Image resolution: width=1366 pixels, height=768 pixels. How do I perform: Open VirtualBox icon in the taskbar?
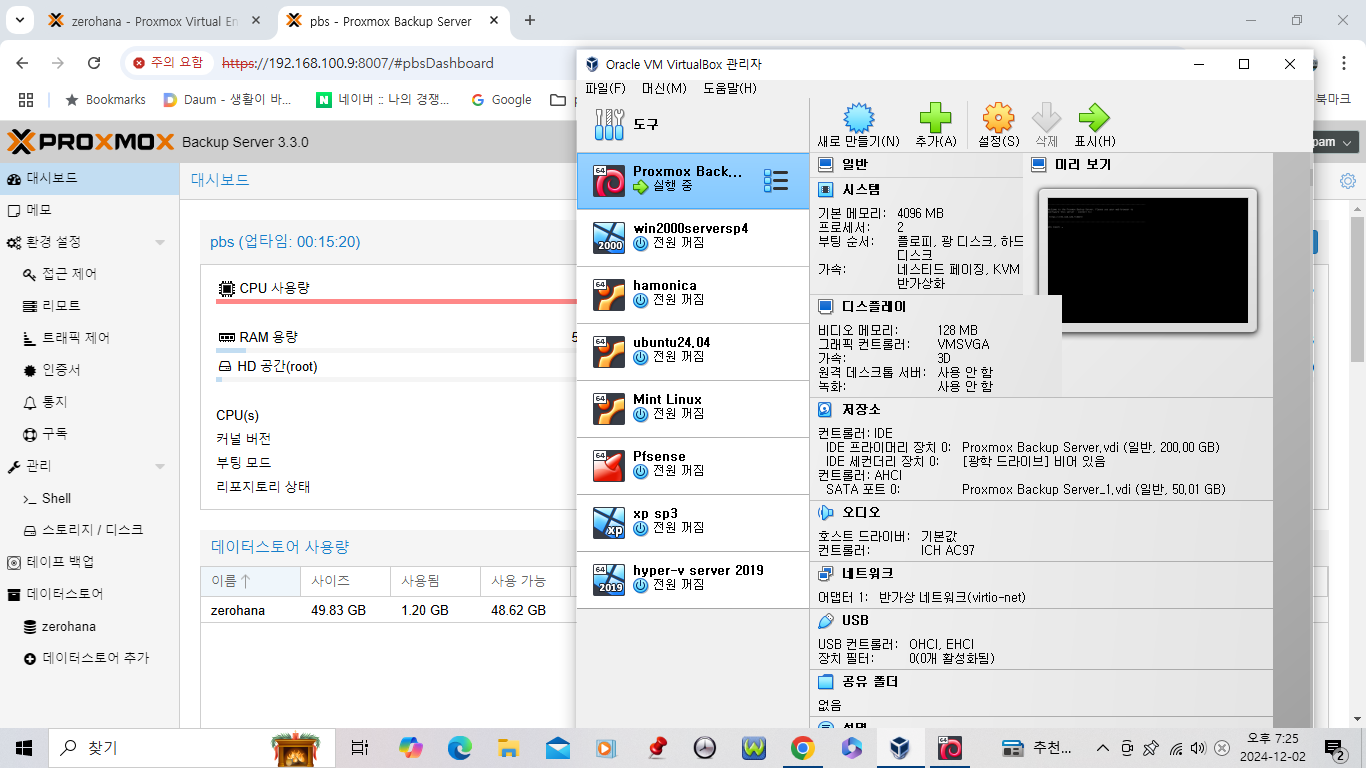[x=900, y=747]
